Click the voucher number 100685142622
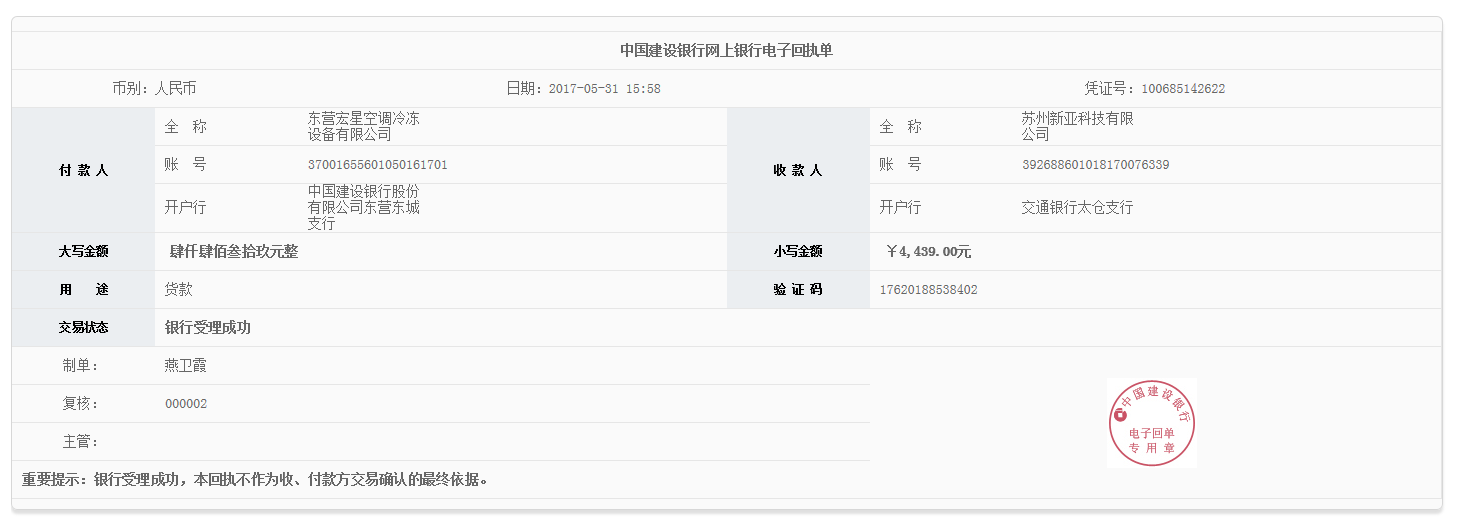Screen dimensions: 1463x523 pos(1183,89)
